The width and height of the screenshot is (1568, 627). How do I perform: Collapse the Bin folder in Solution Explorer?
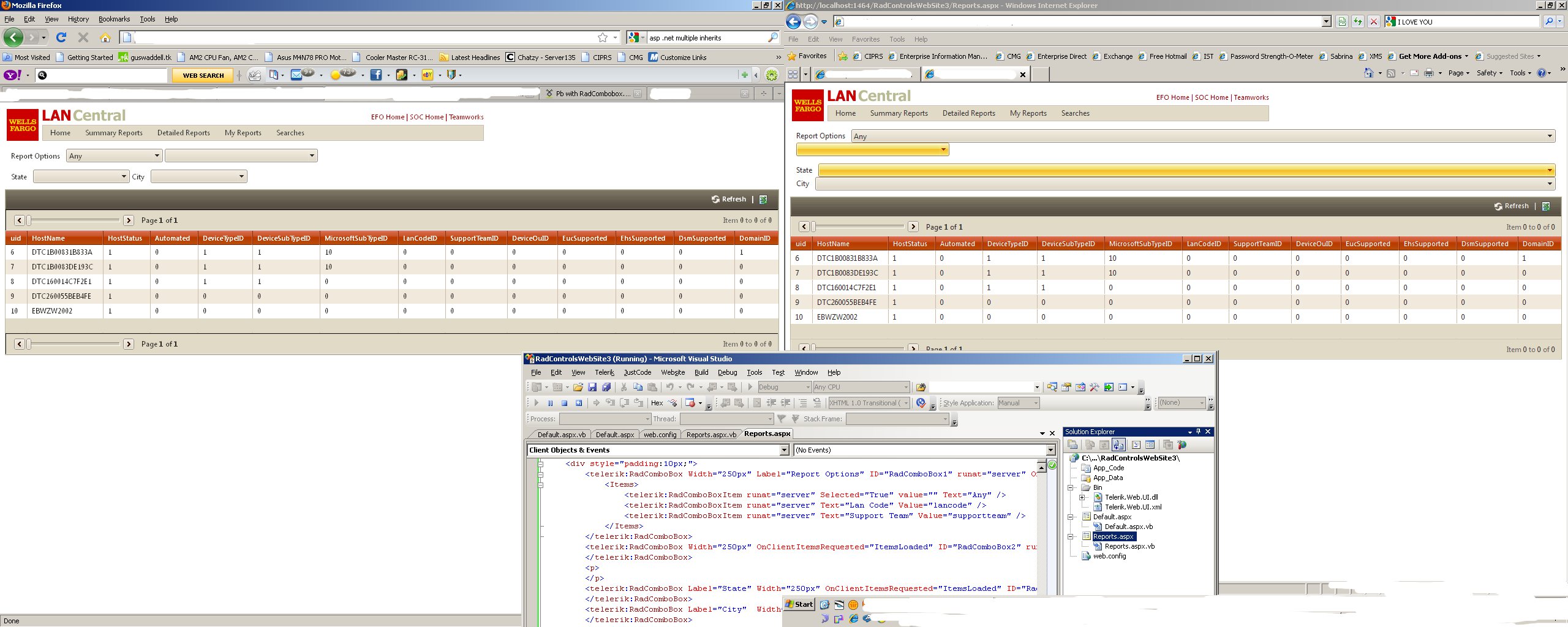coord(1071,487)
